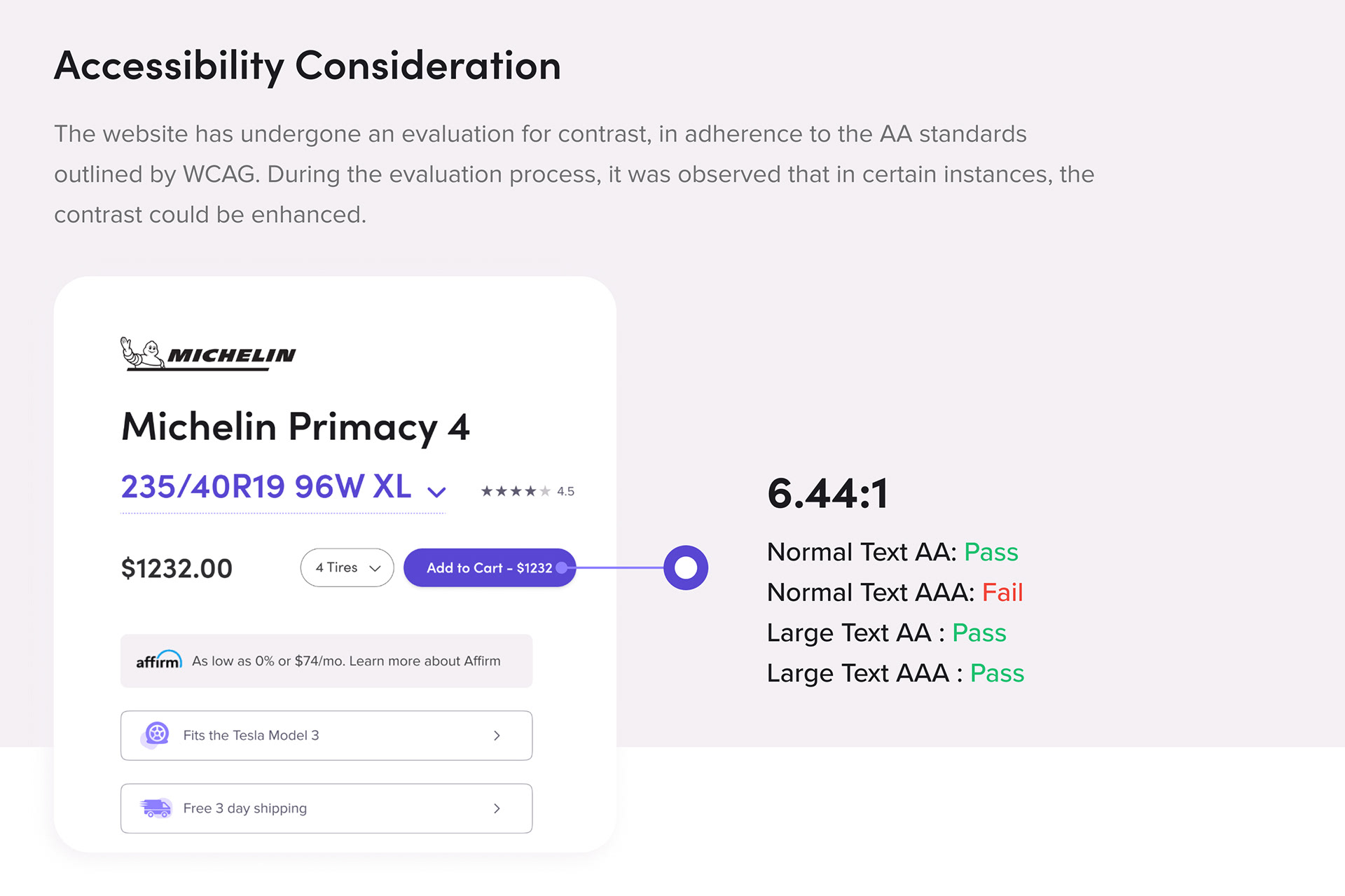Select the 235/40R19 96W XL size text
Screen dimensions: 1345x896
pyautogui.click(x=266, y=487)
